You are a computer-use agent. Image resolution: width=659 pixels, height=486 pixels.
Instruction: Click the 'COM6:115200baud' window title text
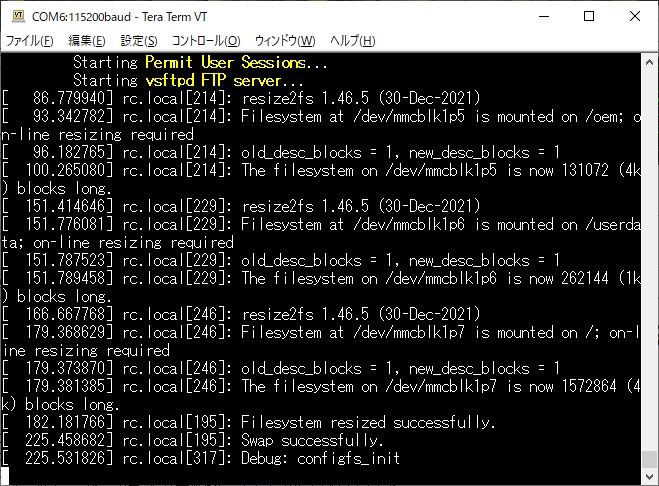pos(81,17)
